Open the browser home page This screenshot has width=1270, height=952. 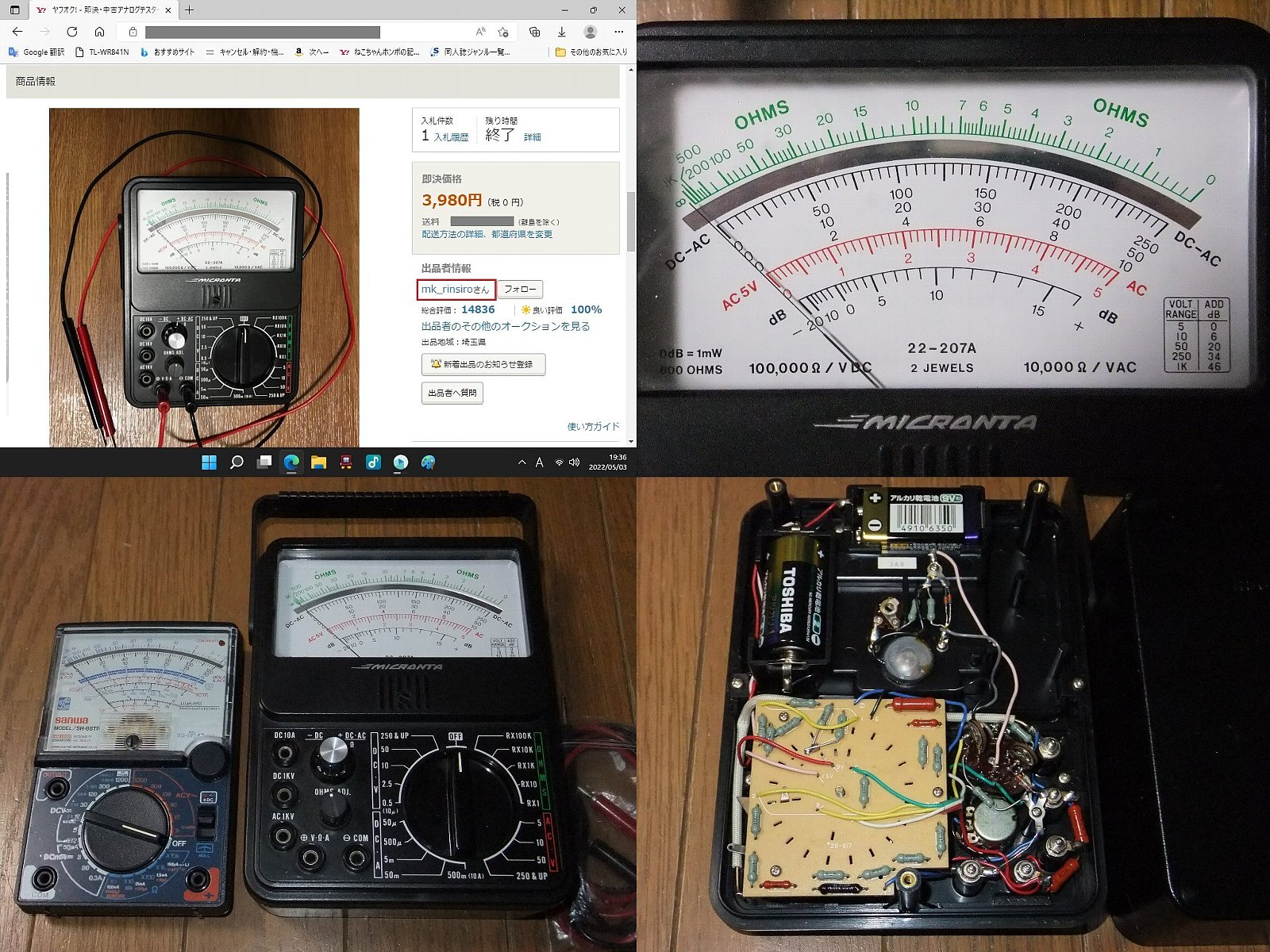(x=99, y=32)
